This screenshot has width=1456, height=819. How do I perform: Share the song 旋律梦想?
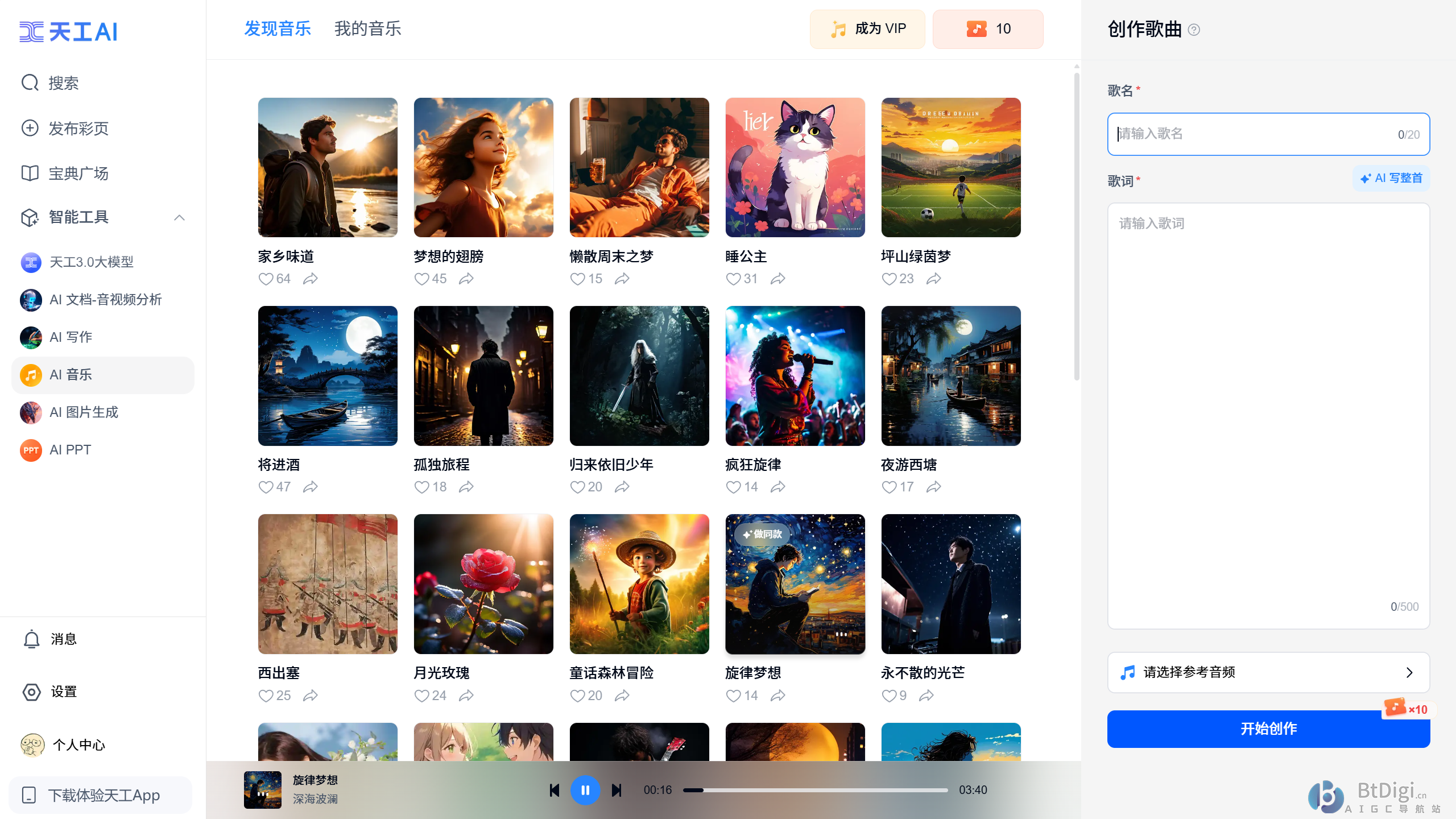[778, 696]
